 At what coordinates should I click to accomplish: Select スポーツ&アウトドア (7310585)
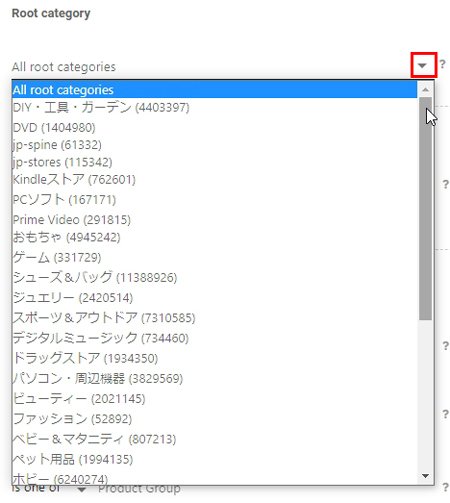214,318
